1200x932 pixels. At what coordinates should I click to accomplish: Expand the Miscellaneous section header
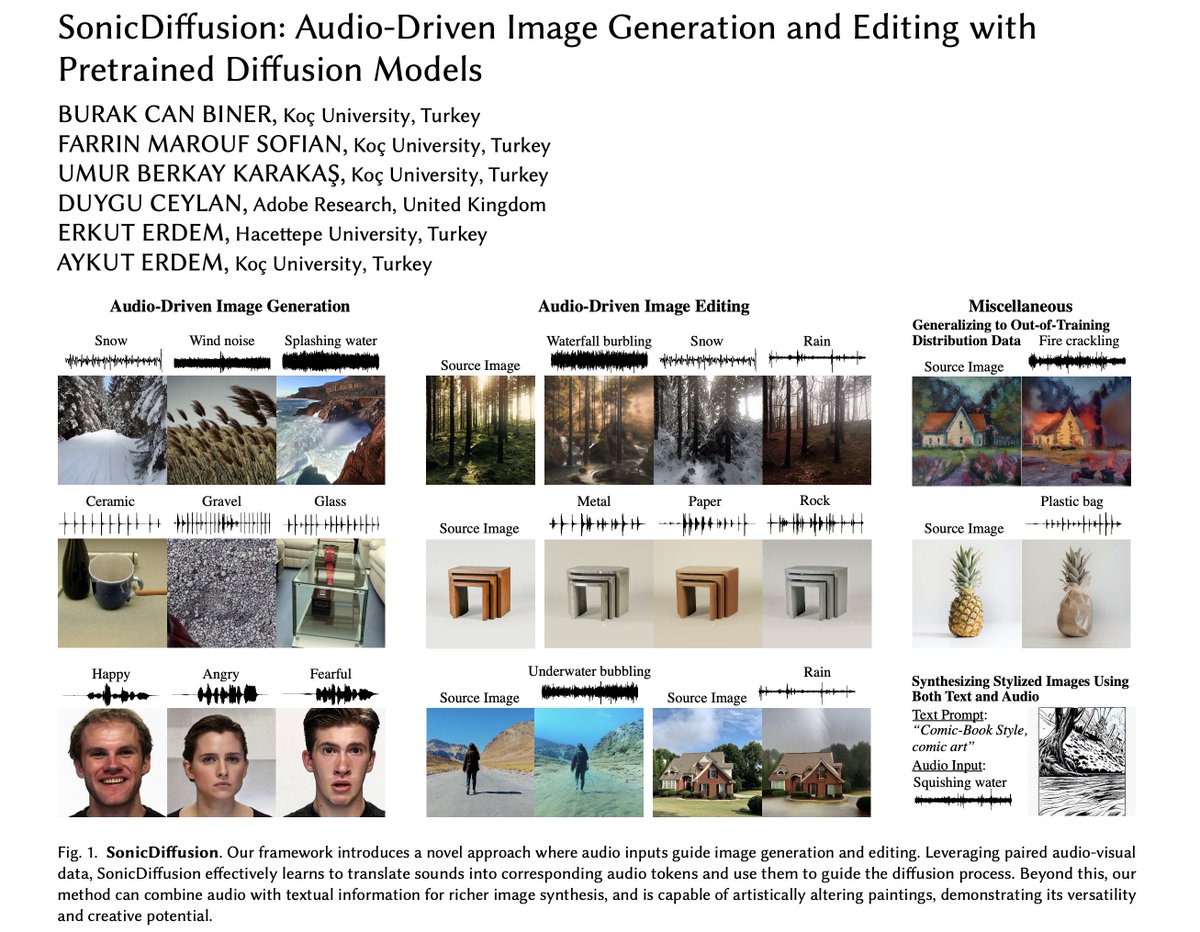click(1021, 306)
